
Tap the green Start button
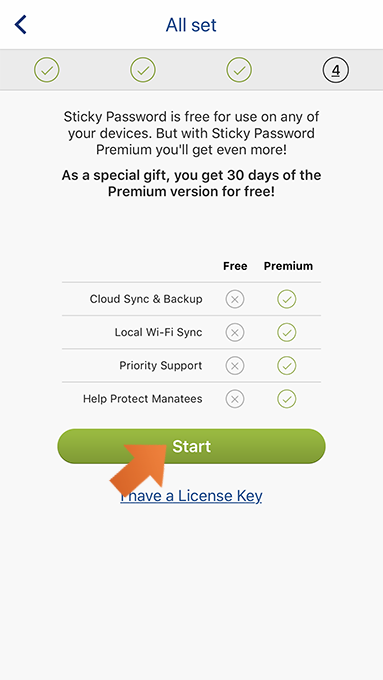coord(191,446)
